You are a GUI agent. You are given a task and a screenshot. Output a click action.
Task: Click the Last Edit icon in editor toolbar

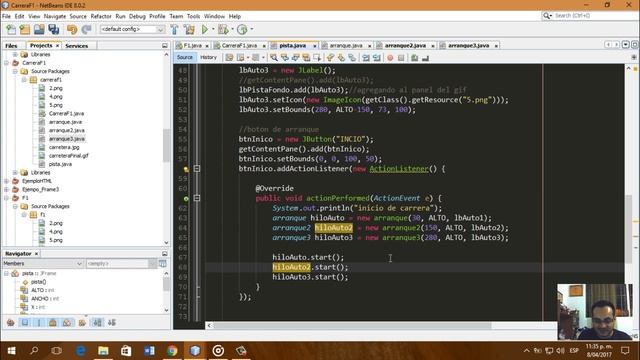pos(229,58)
